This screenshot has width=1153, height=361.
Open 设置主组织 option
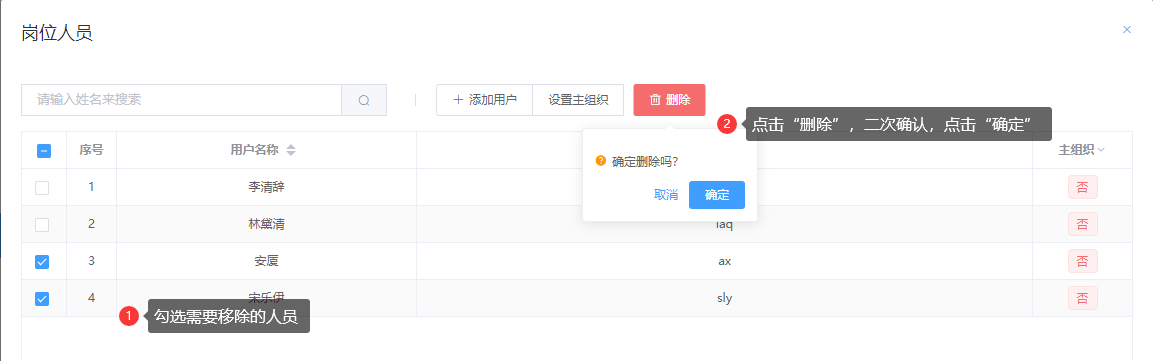[x=578, y=100]
